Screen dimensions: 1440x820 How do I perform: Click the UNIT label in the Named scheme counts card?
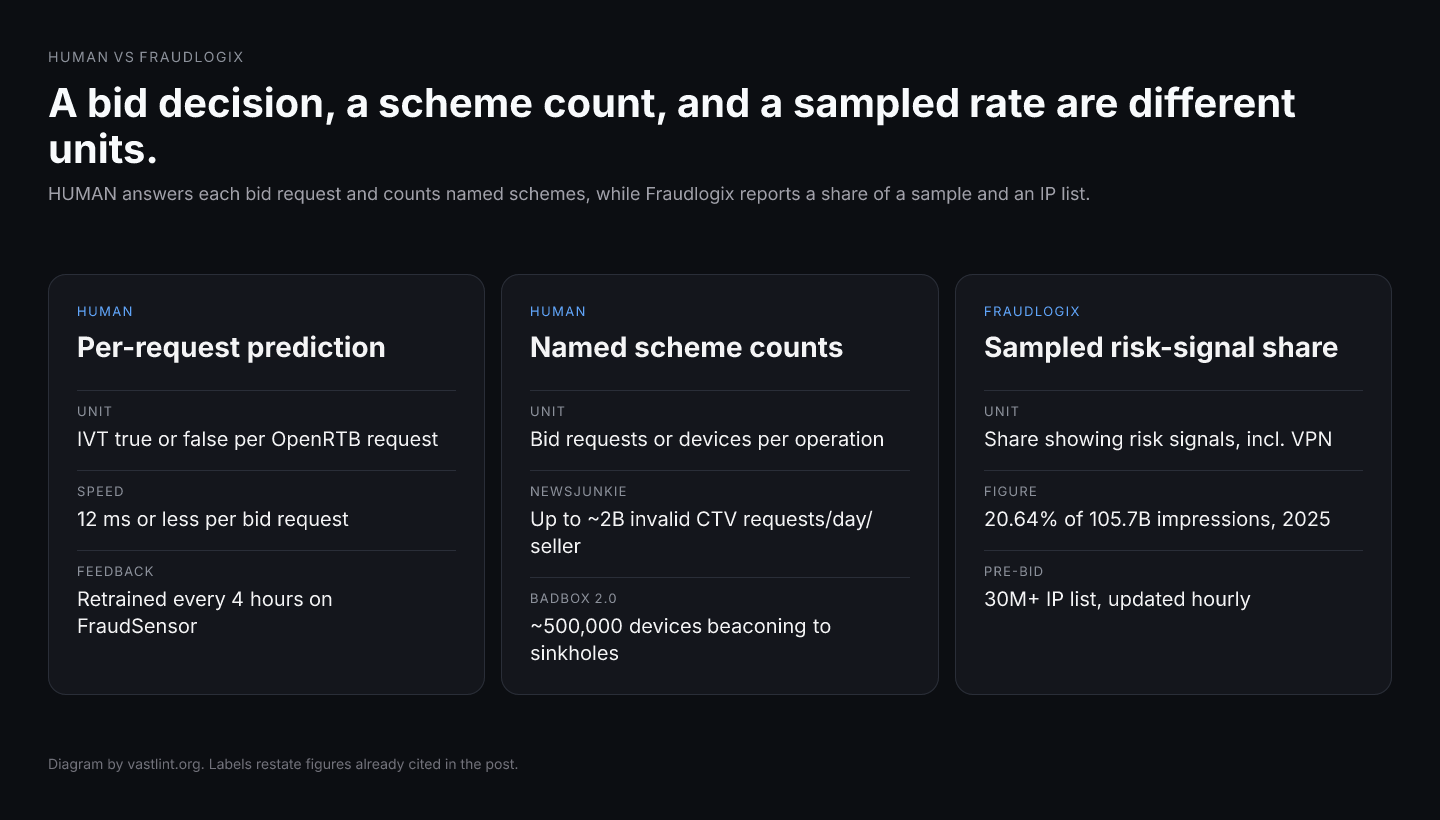(x=548, y=411)
